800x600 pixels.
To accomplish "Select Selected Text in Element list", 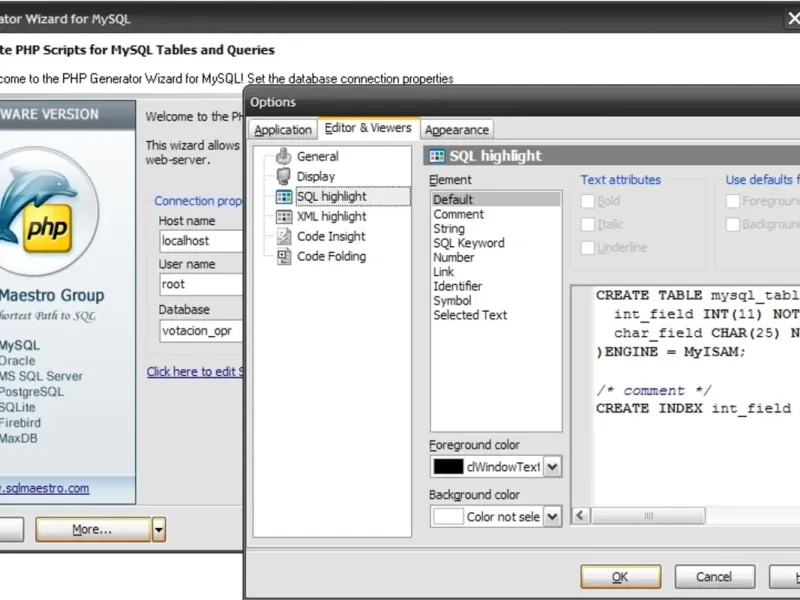I will (496, 315).
